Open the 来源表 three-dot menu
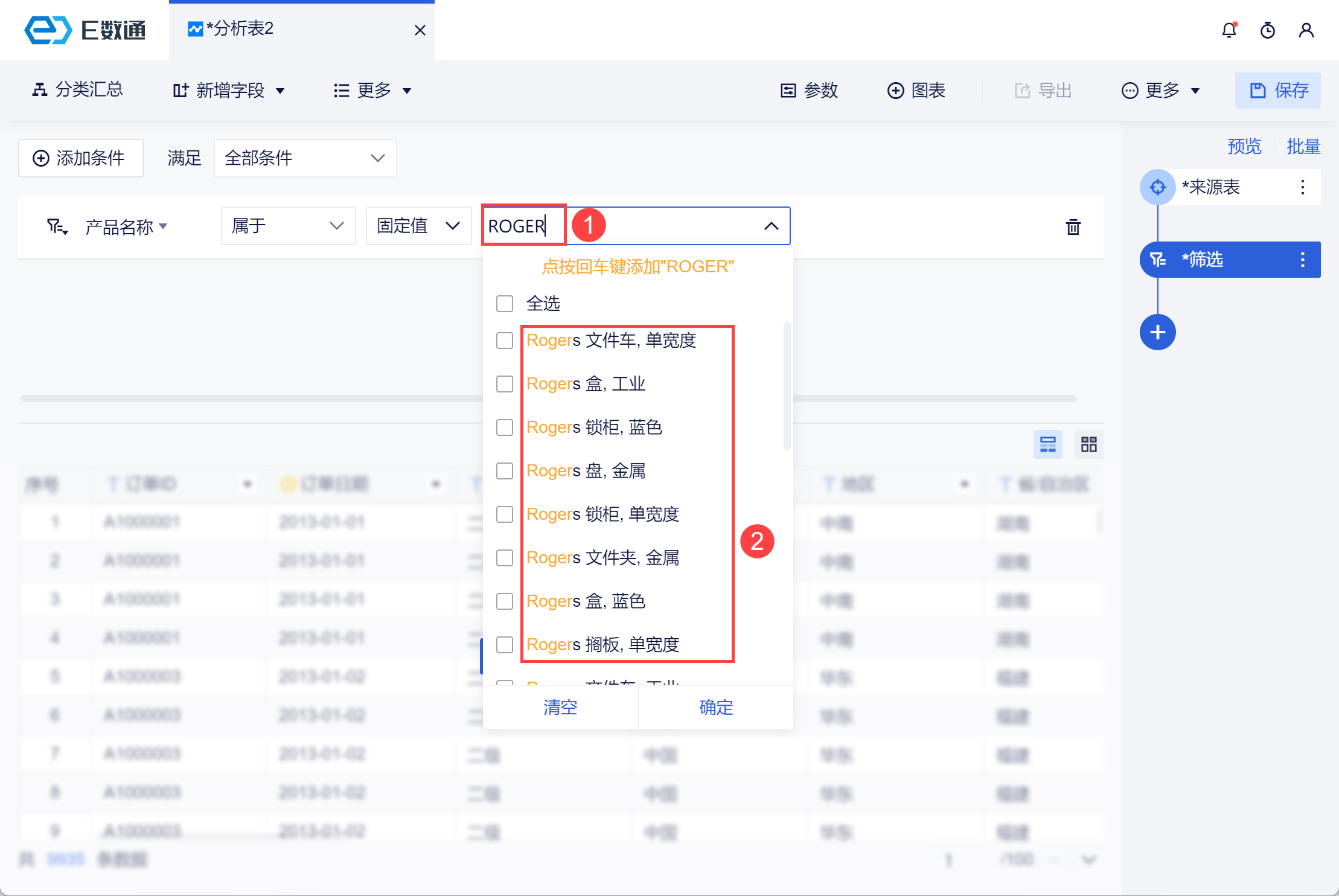The width and height of the screenshot is (1339, 896). pyautogui.click(x=1302, y=187)
